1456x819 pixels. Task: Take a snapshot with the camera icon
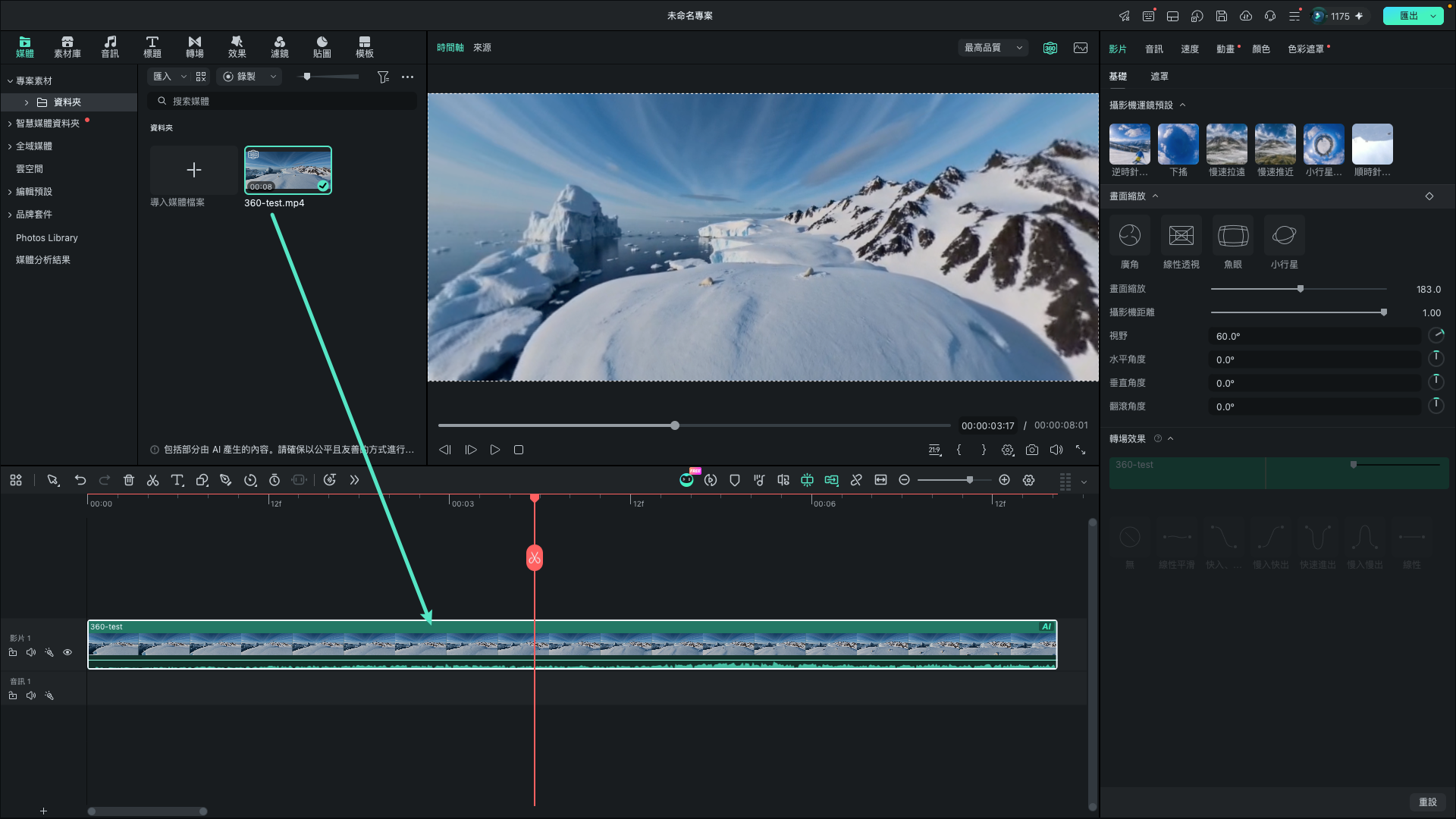(1032, 450)
